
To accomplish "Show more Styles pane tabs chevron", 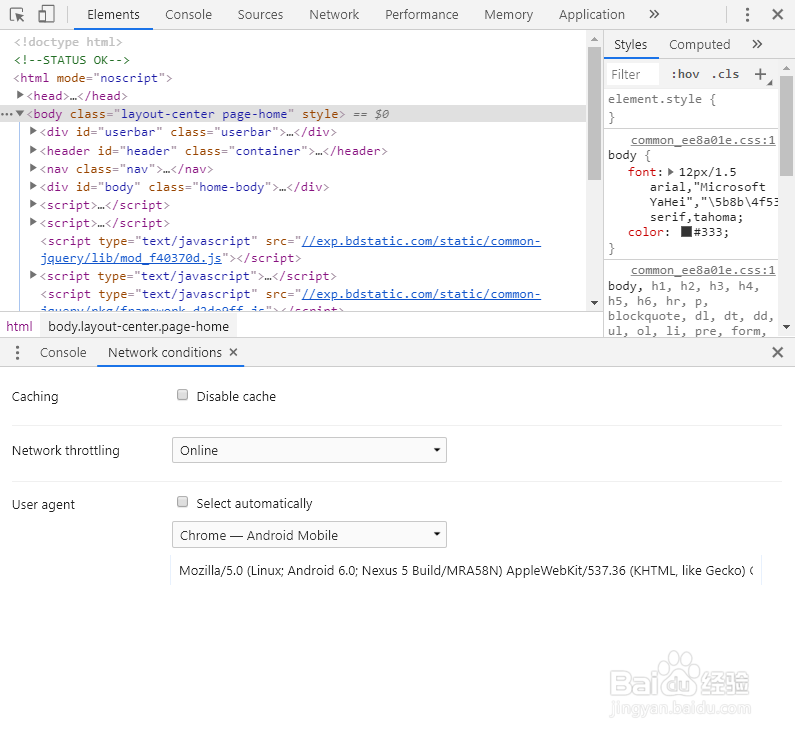I will click(x=757, y=44).
